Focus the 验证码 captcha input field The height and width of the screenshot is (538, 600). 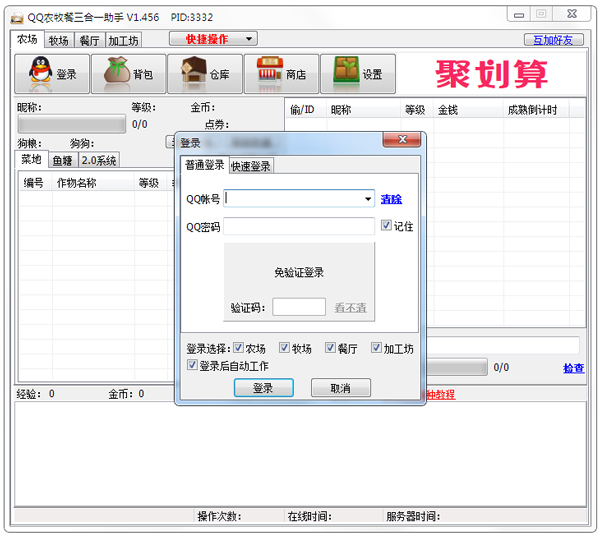click(x=299, y=307)
